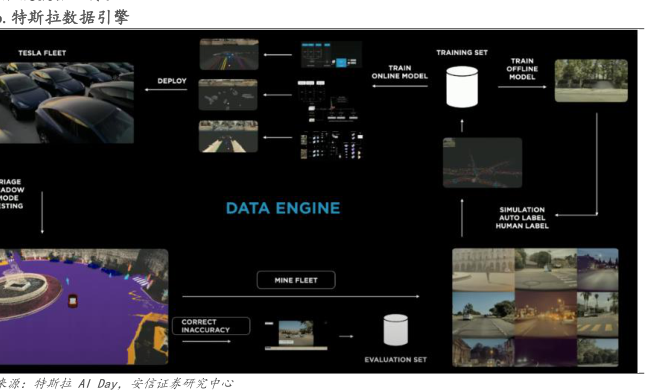The width and height of the screenshot is (645, 390).
Task: Click the DEPLOY arrow label
Action: (x=172, y=81)
